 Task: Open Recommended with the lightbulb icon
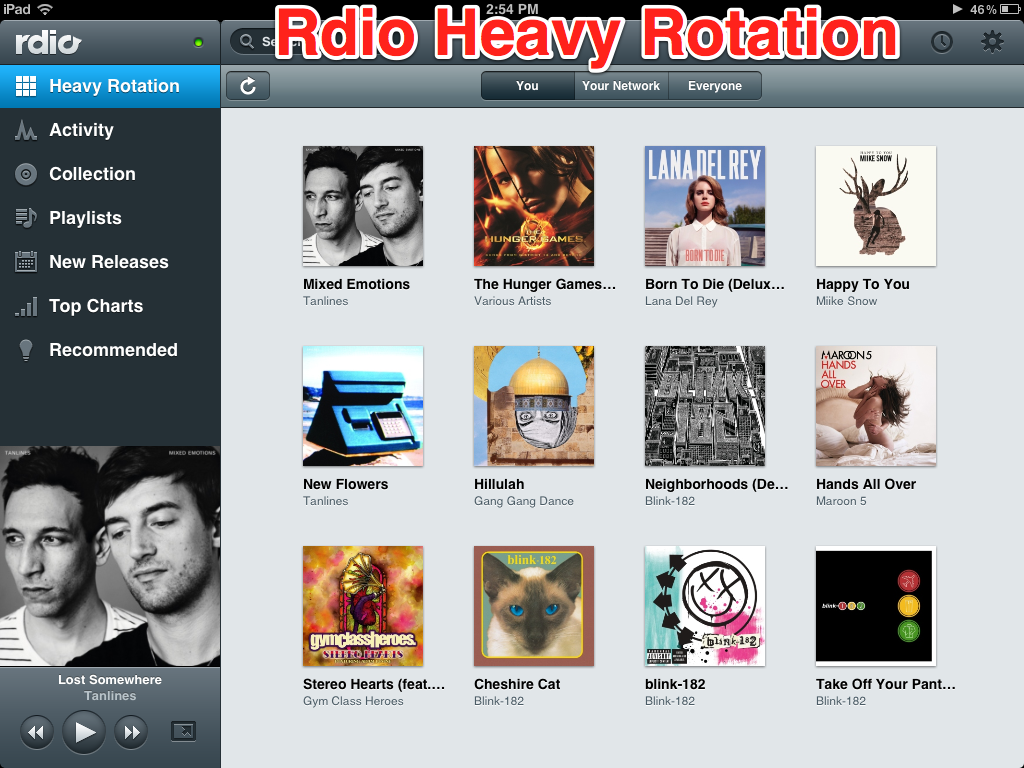110,350
